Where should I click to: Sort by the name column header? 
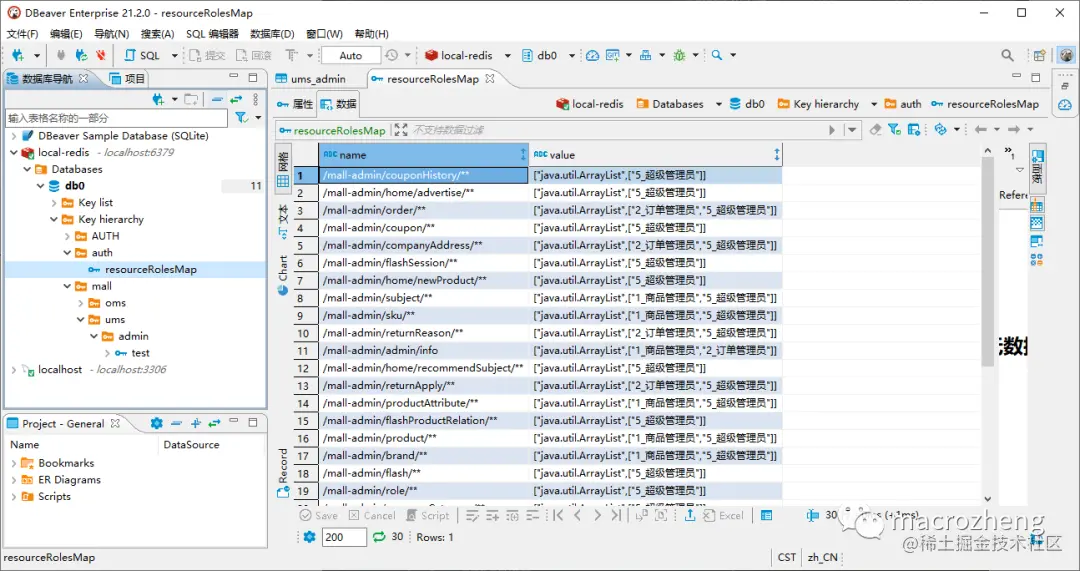(424, 155)
